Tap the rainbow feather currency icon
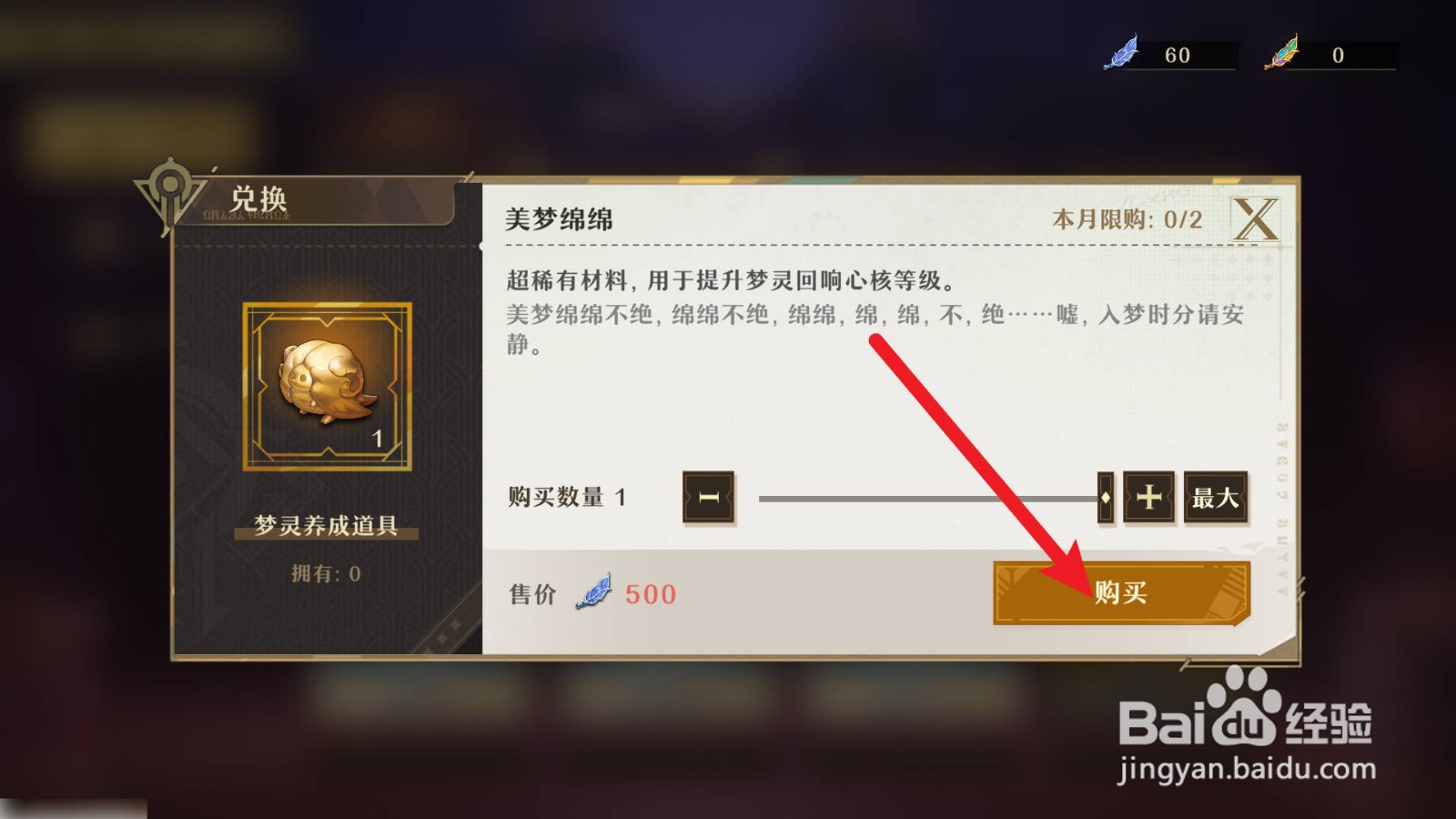 [x=1282, y=53]
